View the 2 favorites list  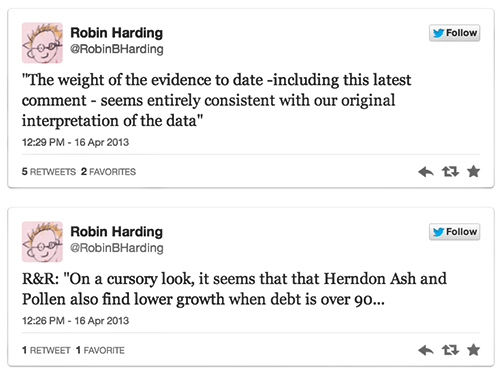[x=108, y=172]
